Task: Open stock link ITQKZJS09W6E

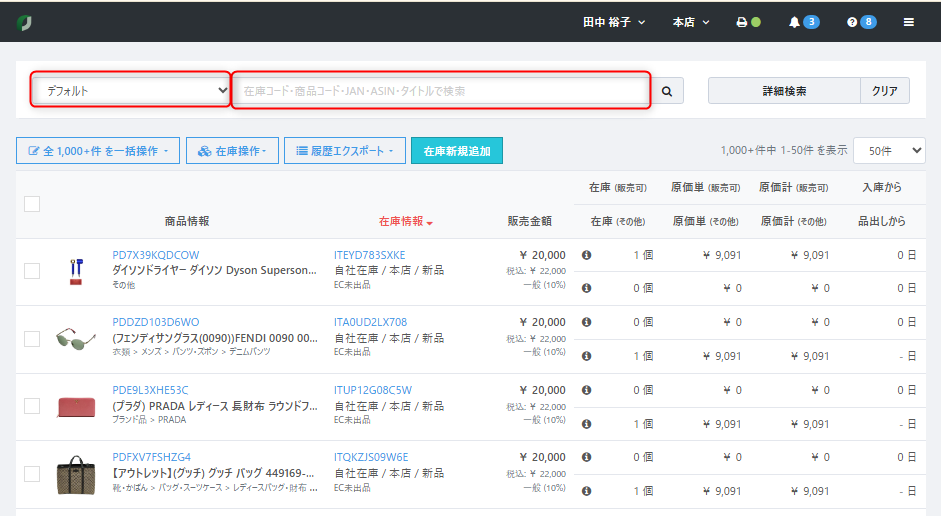Action: tap(371, 457)
